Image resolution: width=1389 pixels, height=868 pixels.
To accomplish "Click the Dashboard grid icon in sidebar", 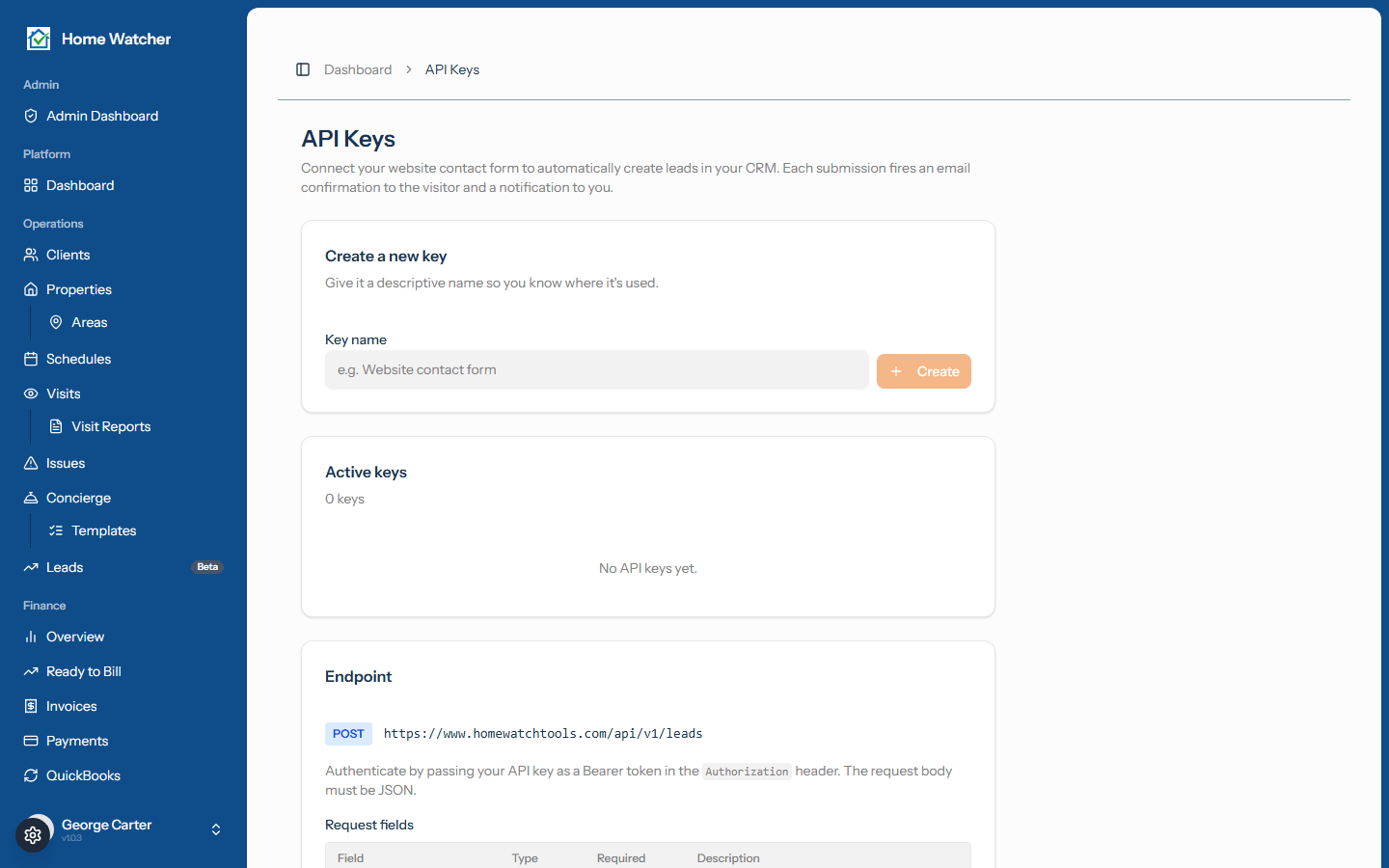I will pos(31,185).
